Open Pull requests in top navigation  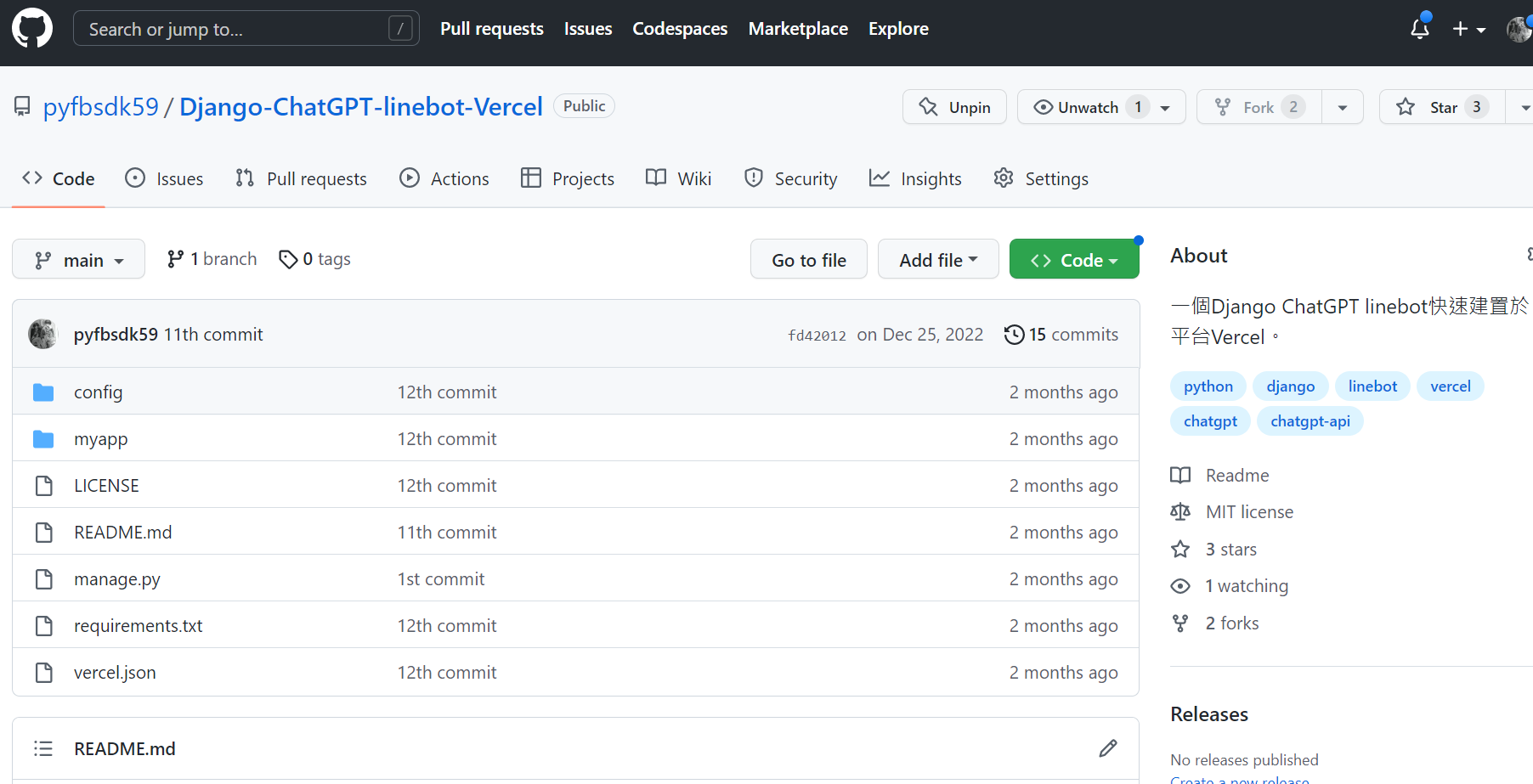point(492,29)
